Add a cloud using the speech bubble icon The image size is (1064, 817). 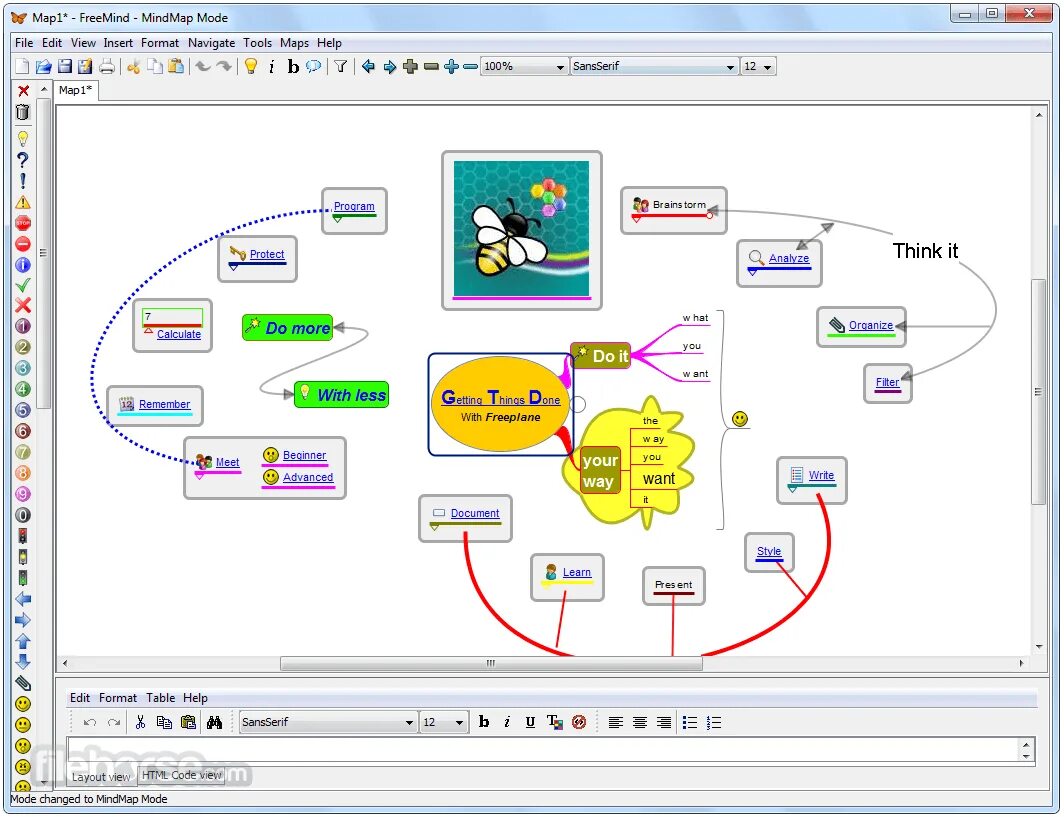[314, 66]
